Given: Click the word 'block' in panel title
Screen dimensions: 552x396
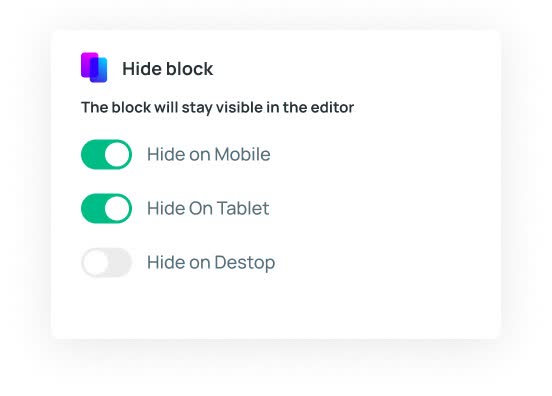Looking at the screenshot, I should click(189, 68).
